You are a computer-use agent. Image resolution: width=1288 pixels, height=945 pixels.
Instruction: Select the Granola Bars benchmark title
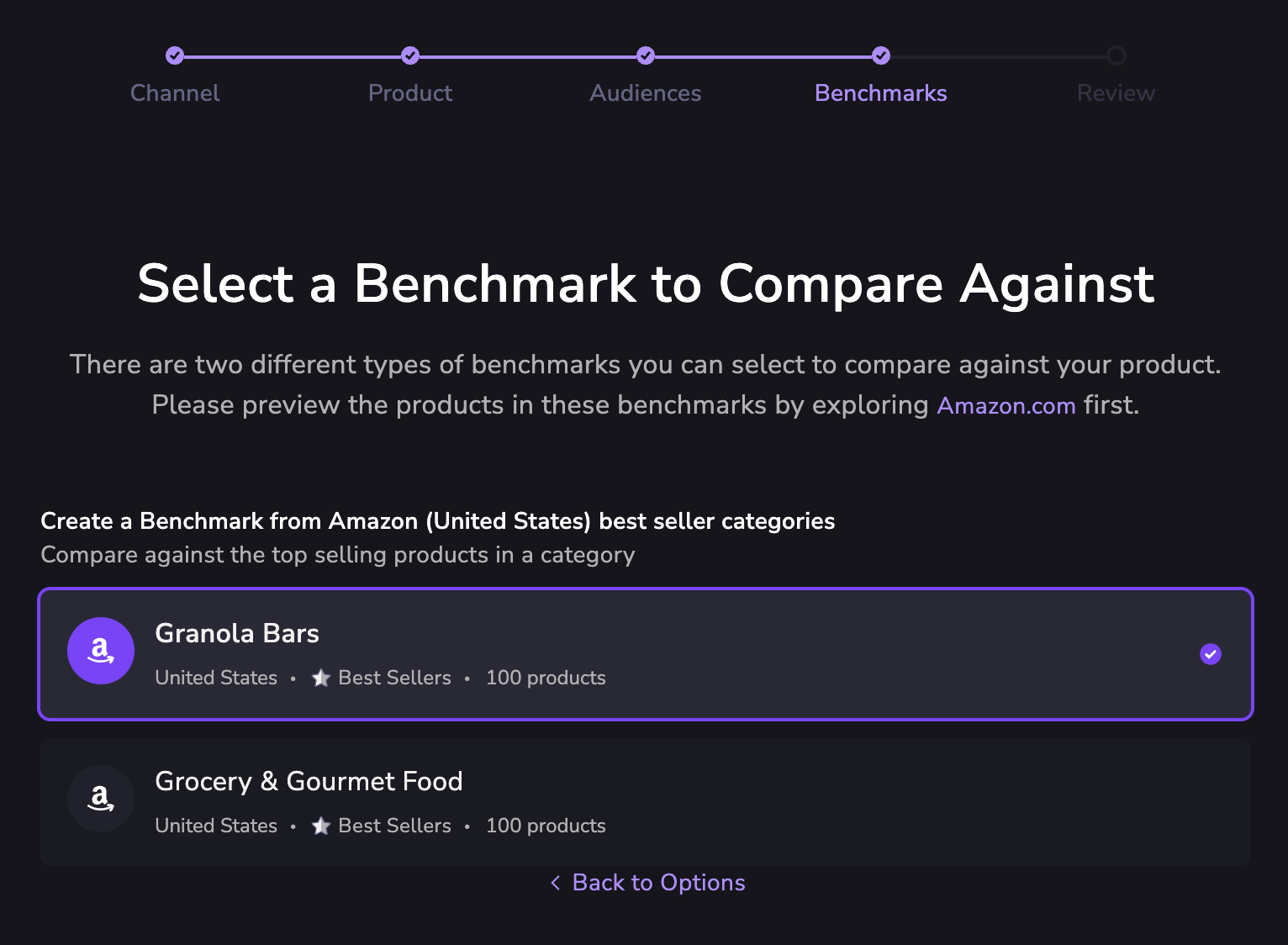[x=237, y=633]
